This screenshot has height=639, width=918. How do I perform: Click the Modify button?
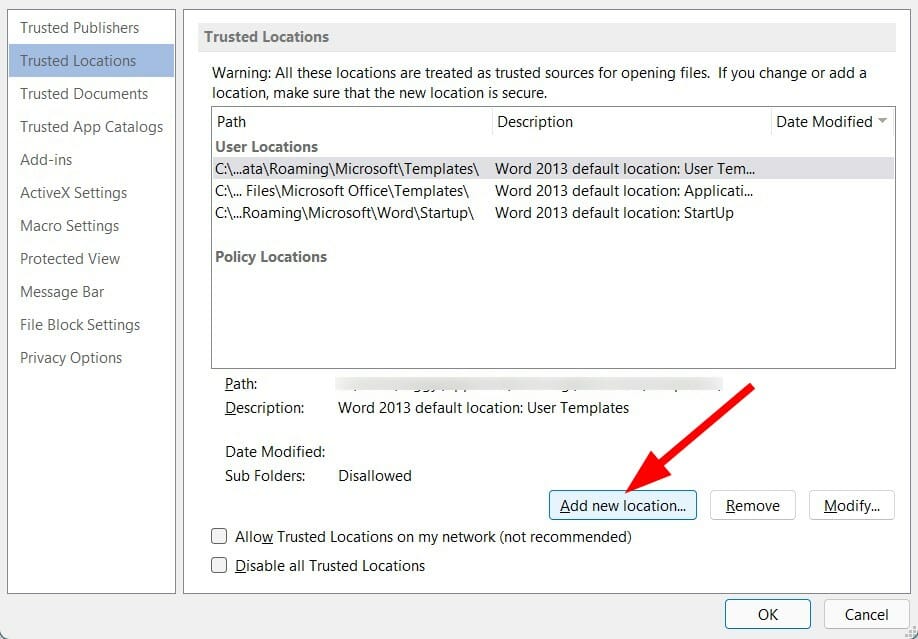coord(851,505)
